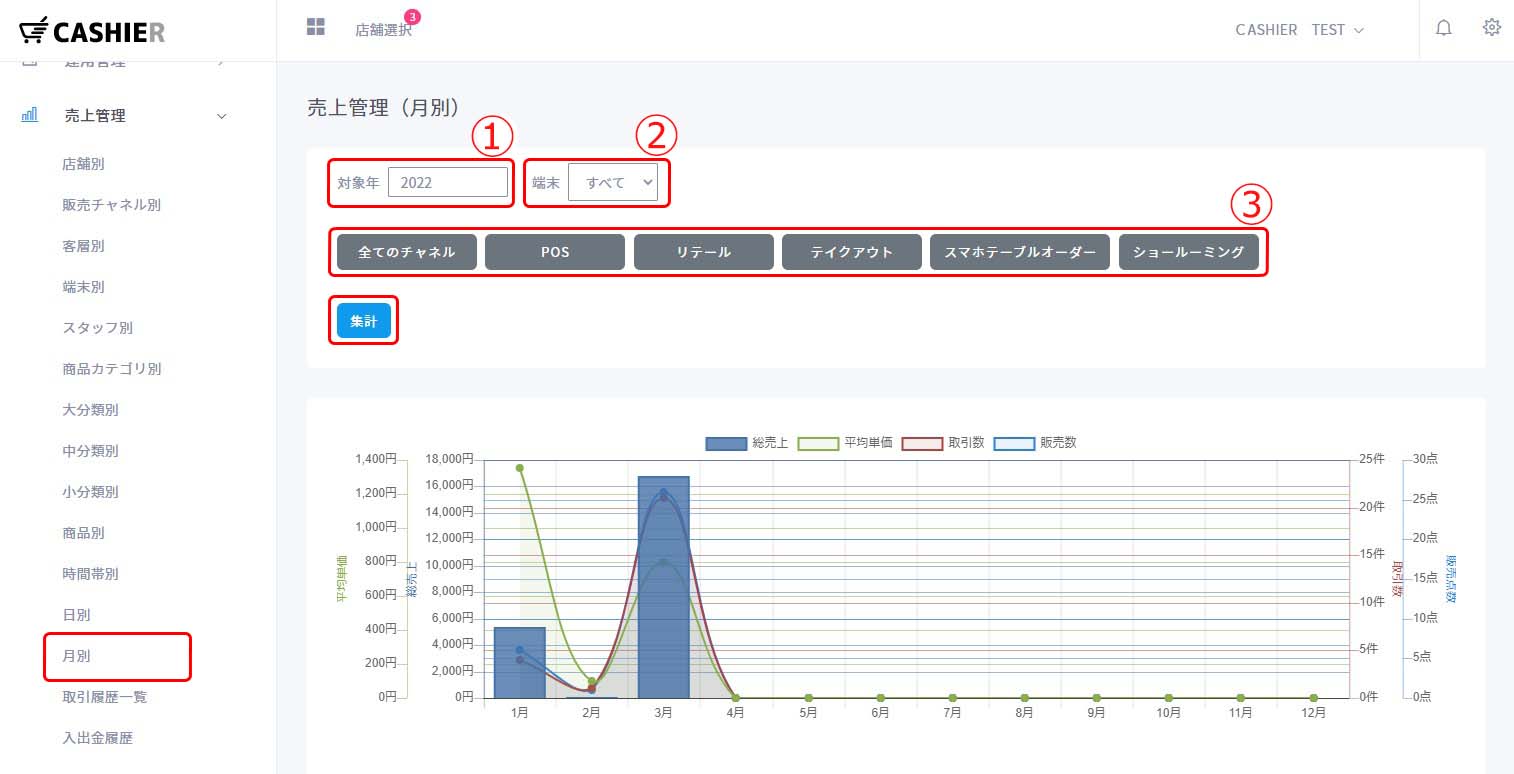Select the POS channel button

tap(555, 252)
